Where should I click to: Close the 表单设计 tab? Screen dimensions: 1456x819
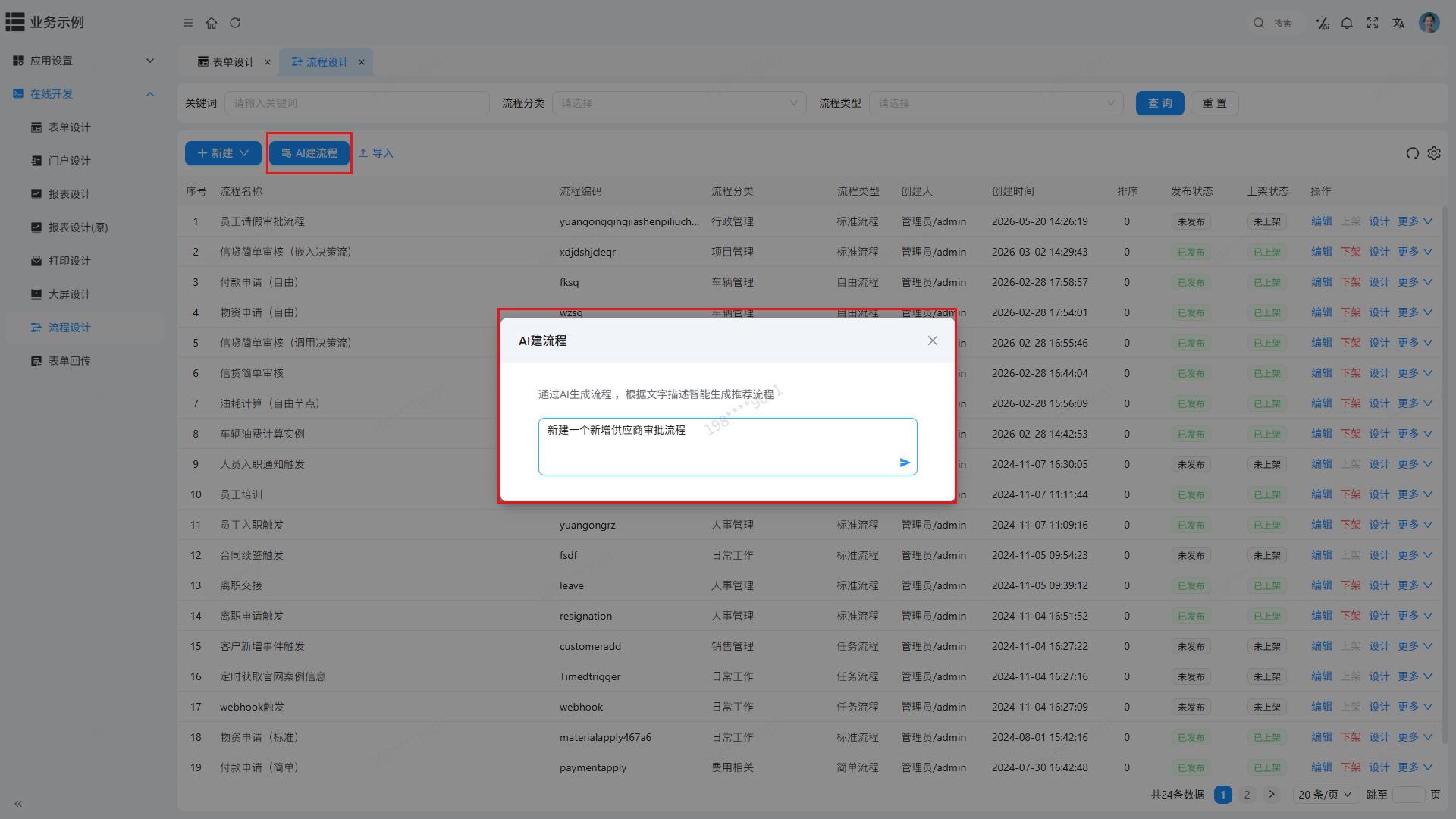click(x=268, y=62)
